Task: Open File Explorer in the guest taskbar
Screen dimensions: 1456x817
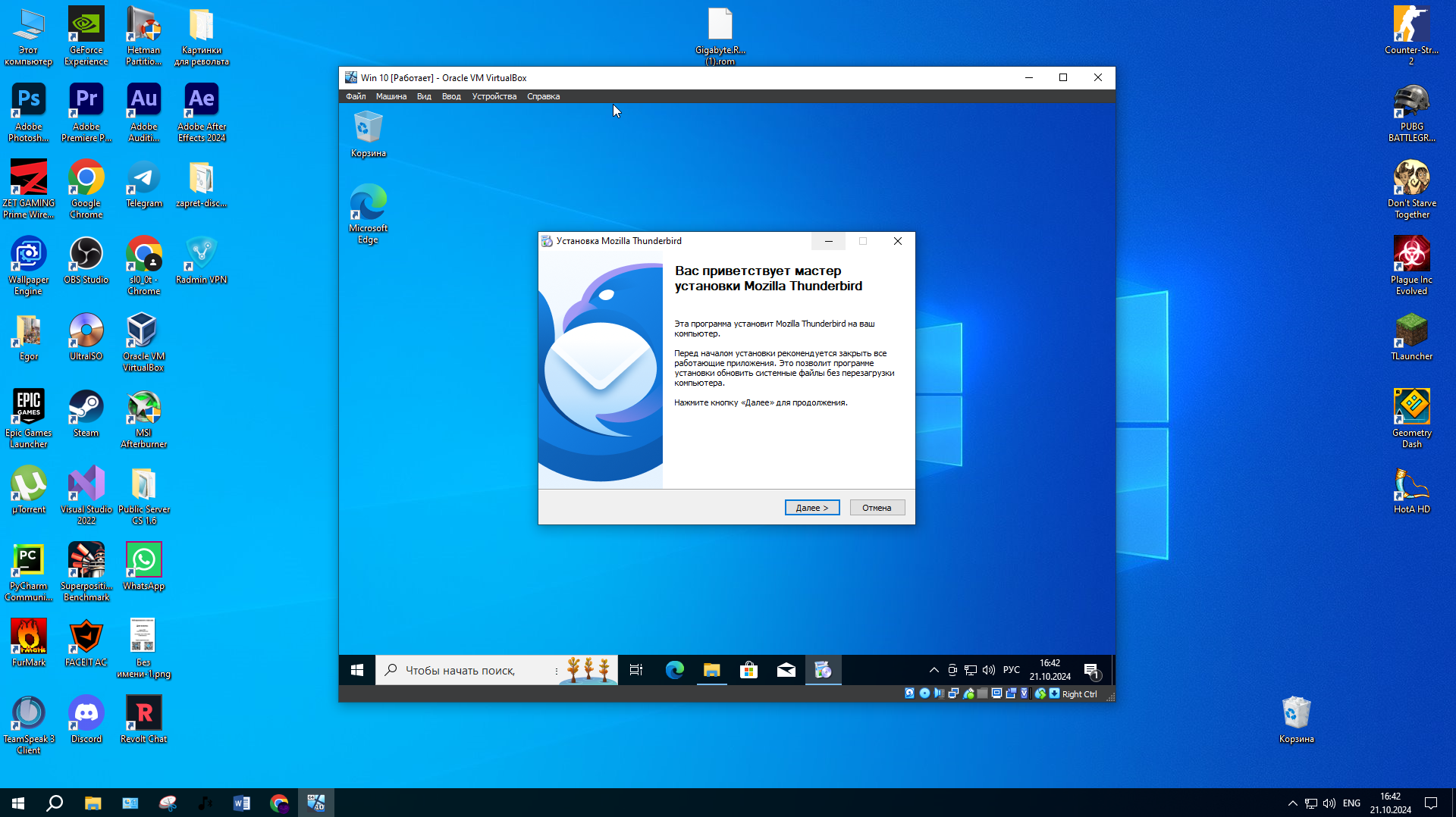Action: 711,670
